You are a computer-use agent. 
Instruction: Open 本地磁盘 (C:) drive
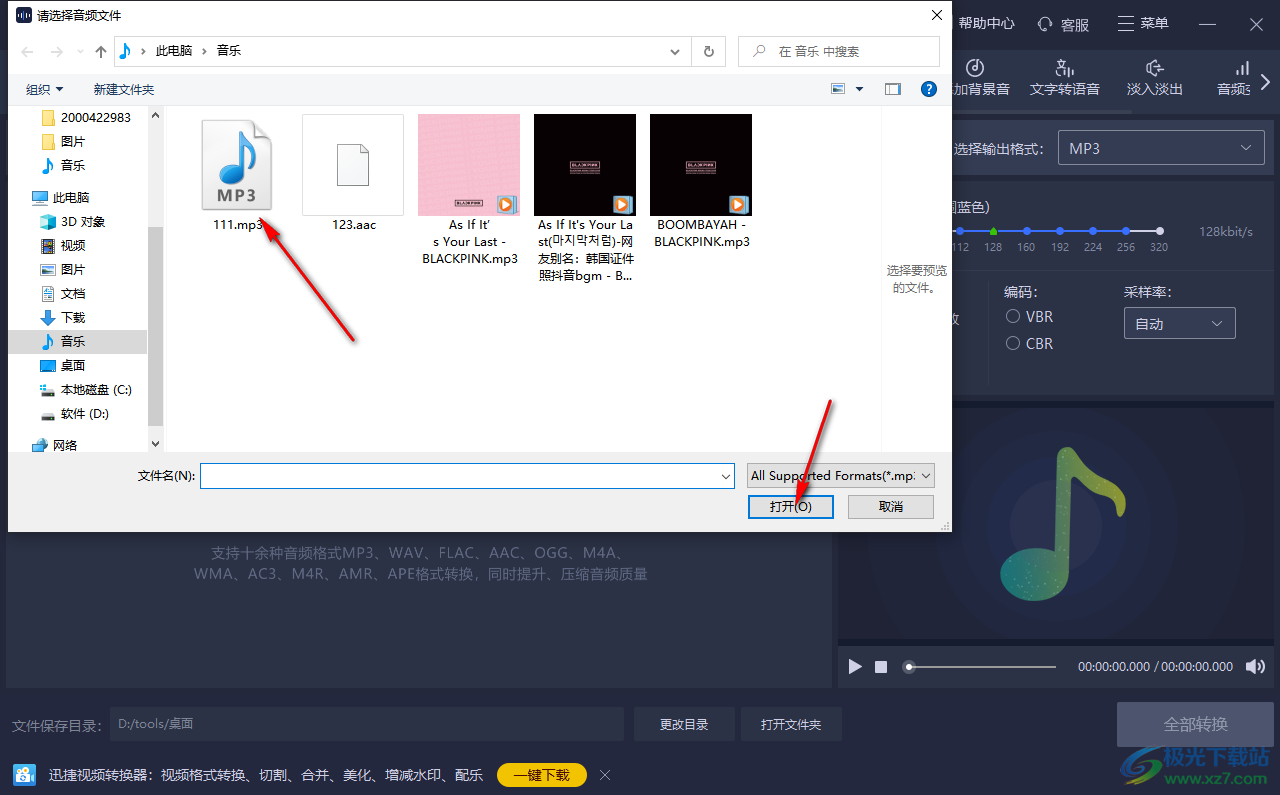86,389
